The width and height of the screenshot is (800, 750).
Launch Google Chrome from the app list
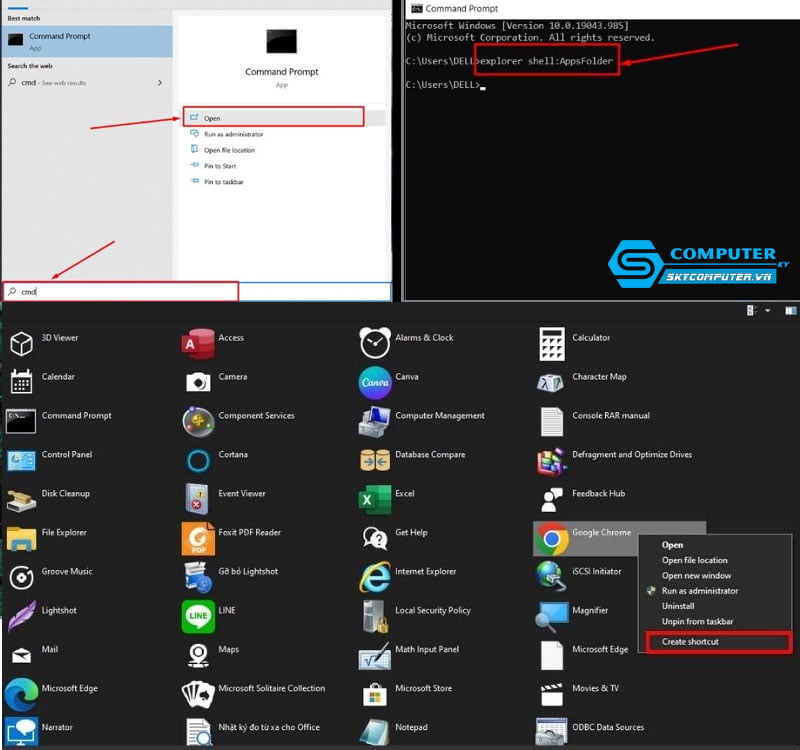pos(551,538)
